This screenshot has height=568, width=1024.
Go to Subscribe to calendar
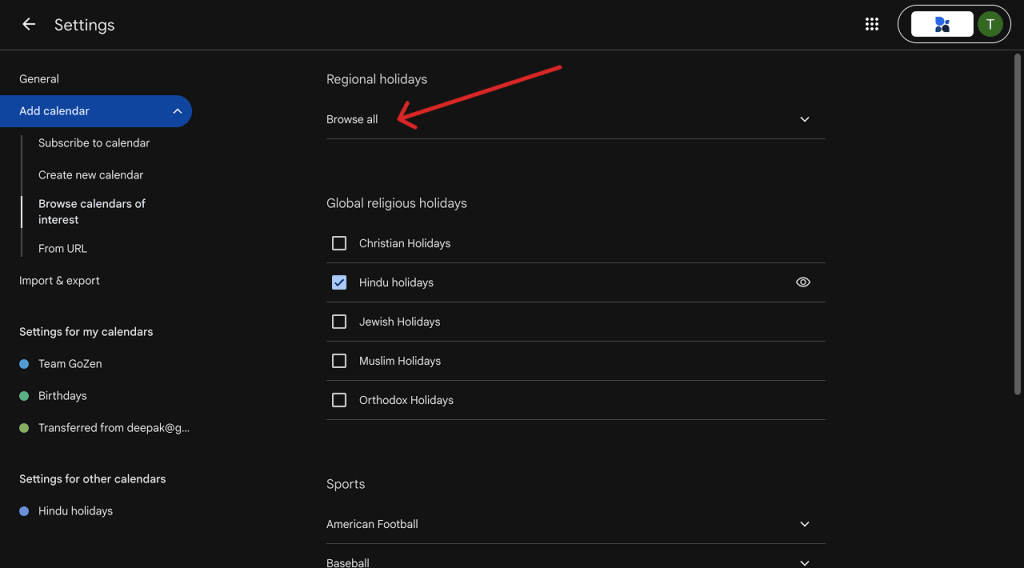coord(94,143)
